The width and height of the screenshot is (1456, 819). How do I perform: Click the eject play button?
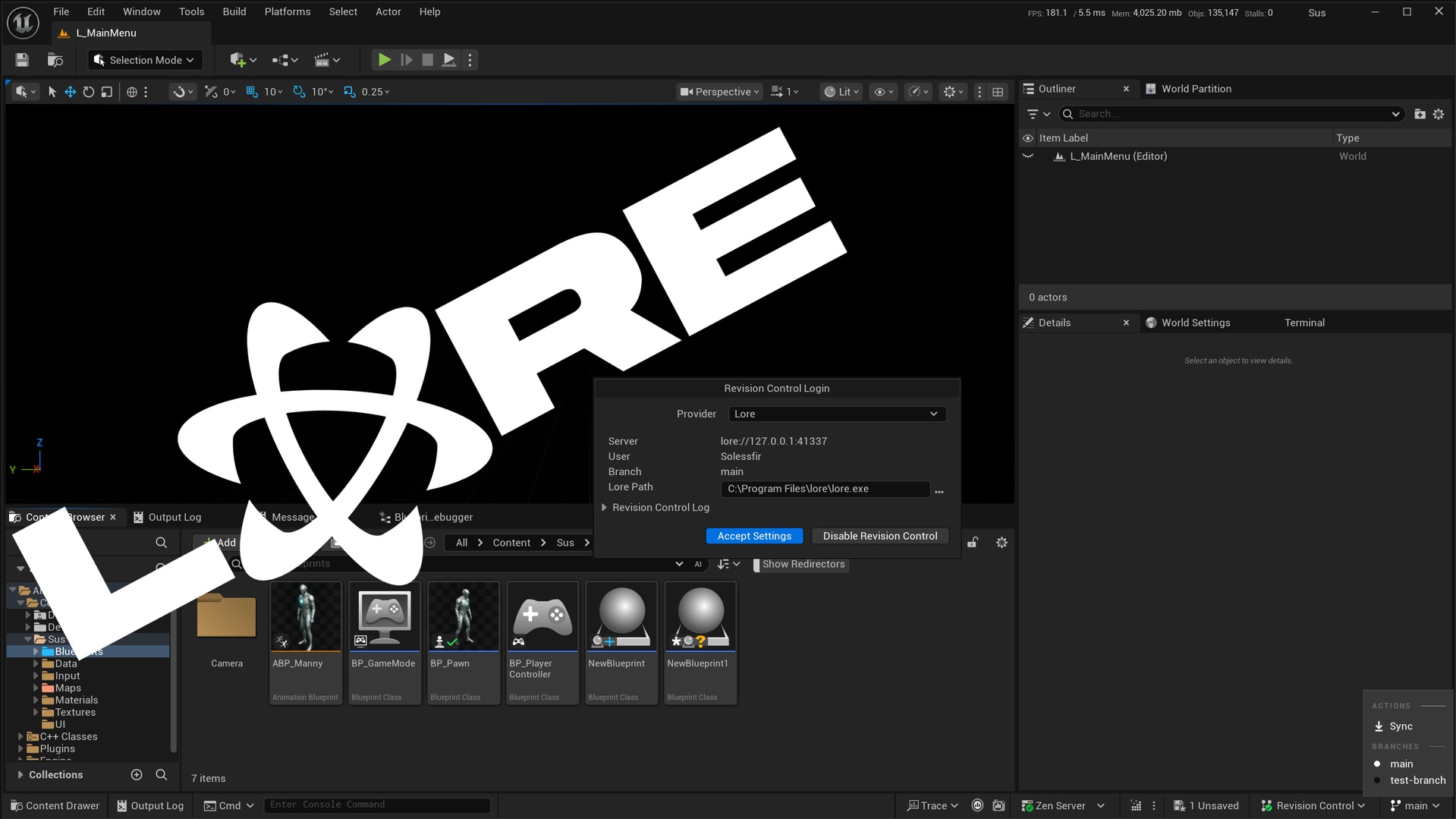[x=449, y=60]
